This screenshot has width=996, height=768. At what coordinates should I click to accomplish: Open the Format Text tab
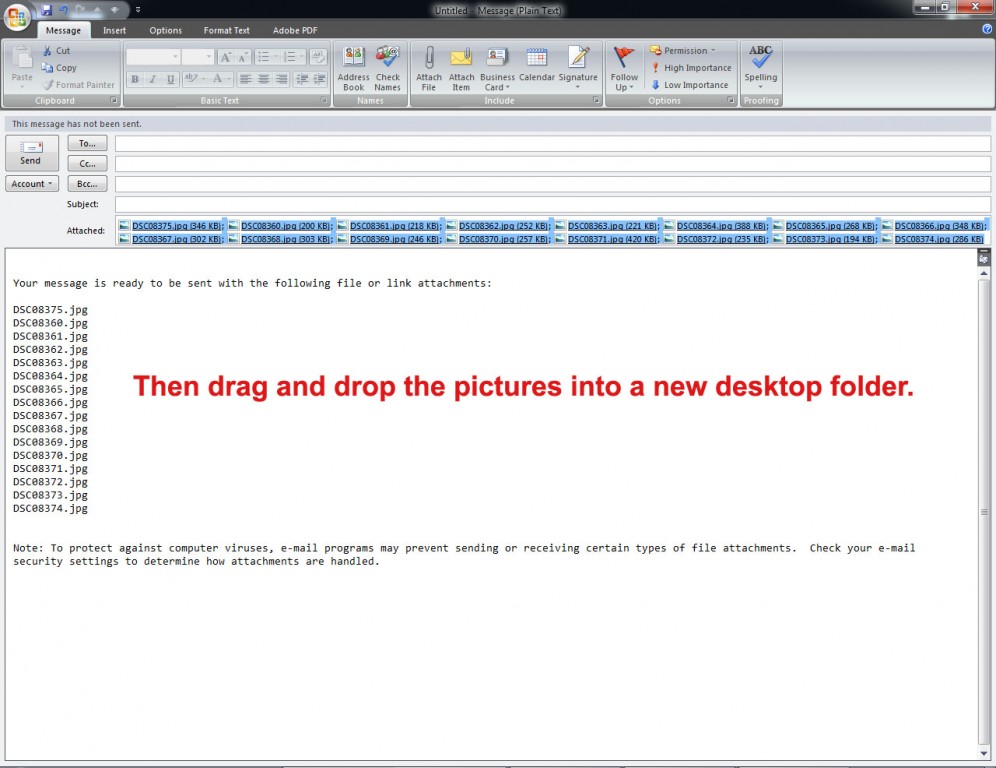click(227, 31)
